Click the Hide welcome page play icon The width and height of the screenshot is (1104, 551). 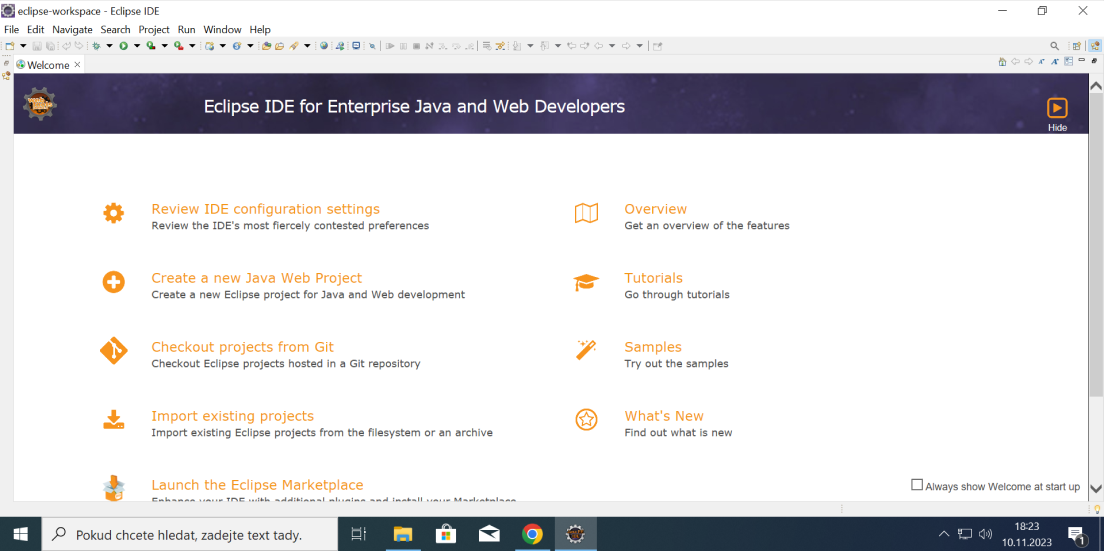(1057, 108)
